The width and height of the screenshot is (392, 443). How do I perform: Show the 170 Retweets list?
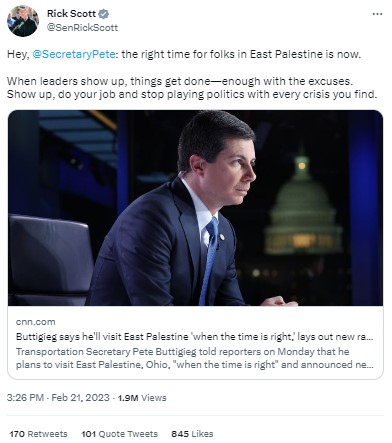coord(38,434)
